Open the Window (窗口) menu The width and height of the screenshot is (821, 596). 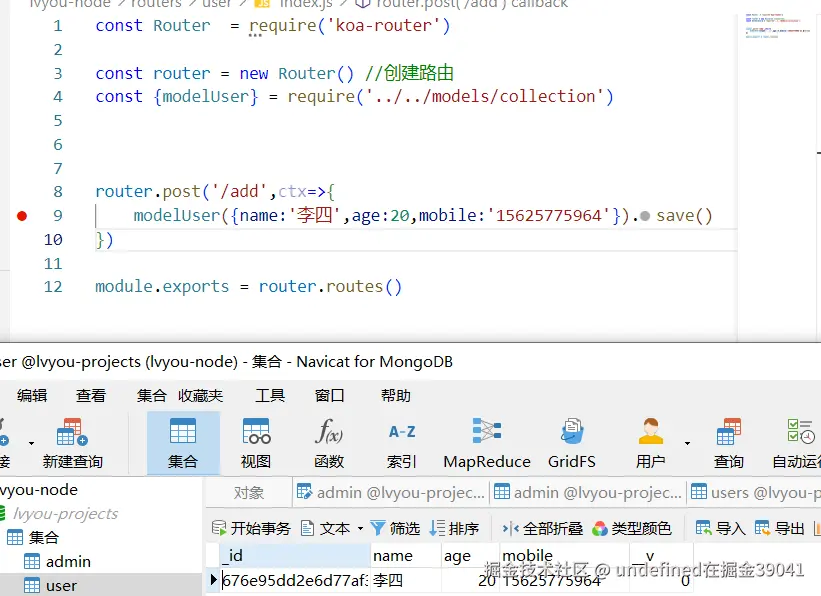coord(329,395)
